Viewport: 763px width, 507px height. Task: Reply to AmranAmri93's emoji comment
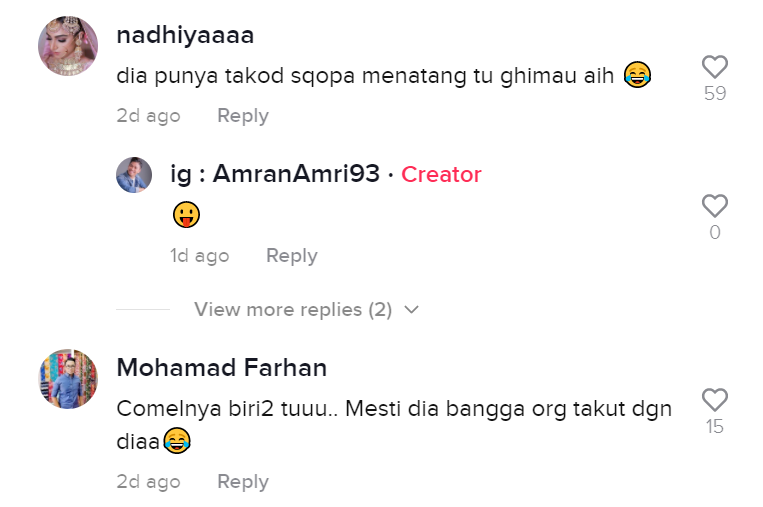click(x=291, y=256)
